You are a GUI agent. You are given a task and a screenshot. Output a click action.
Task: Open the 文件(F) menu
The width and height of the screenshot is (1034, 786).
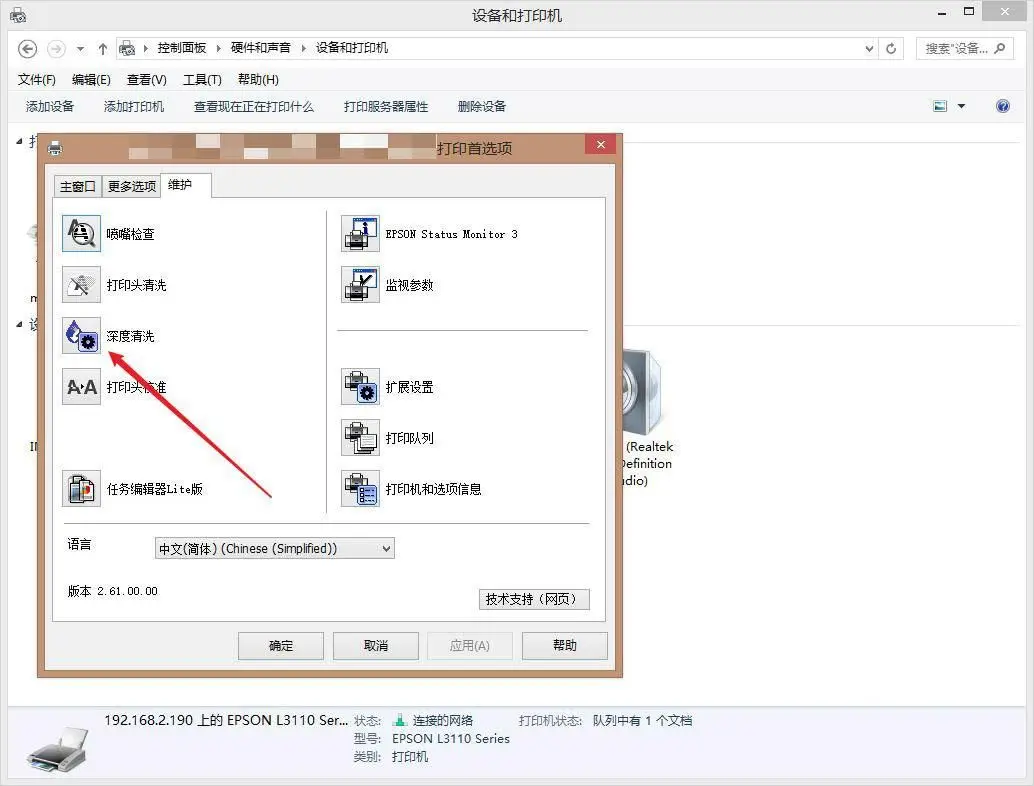coord(36,80)
